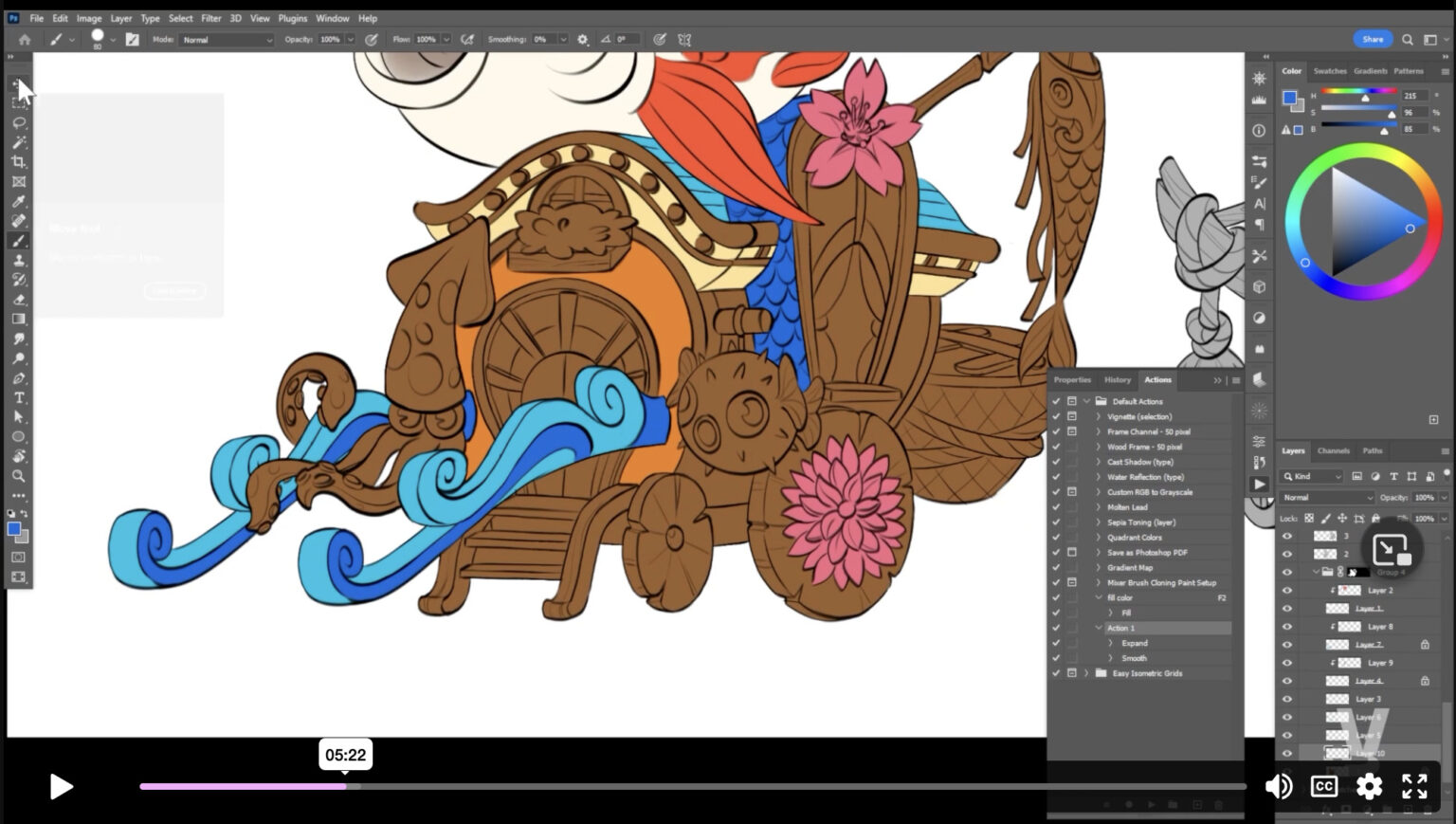Image resolution: width=1456 pixels, height=824 pixels.
Task: Select the Zoom tool
Action: pos(19,476)
